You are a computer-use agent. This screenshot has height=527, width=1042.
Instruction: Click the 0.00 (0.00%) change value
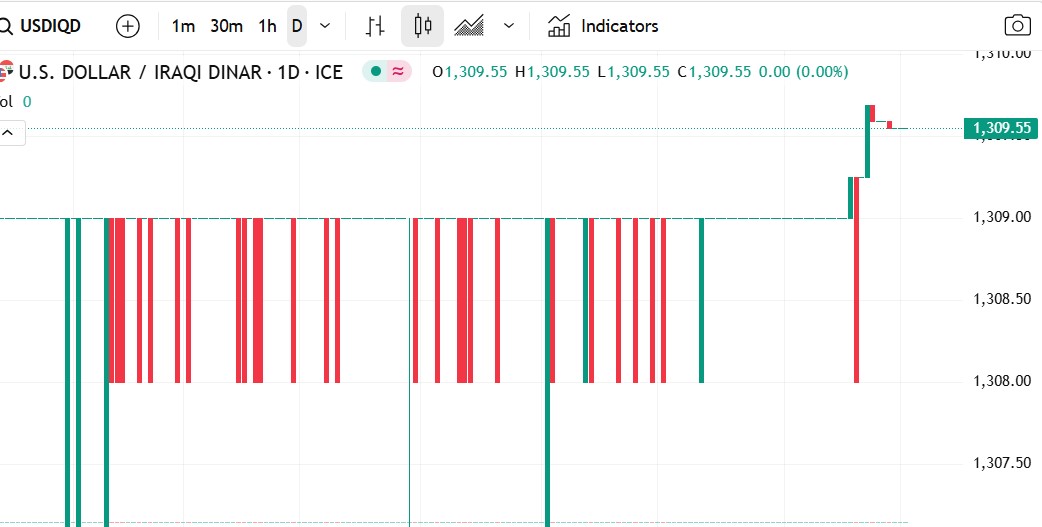(803, 72)
